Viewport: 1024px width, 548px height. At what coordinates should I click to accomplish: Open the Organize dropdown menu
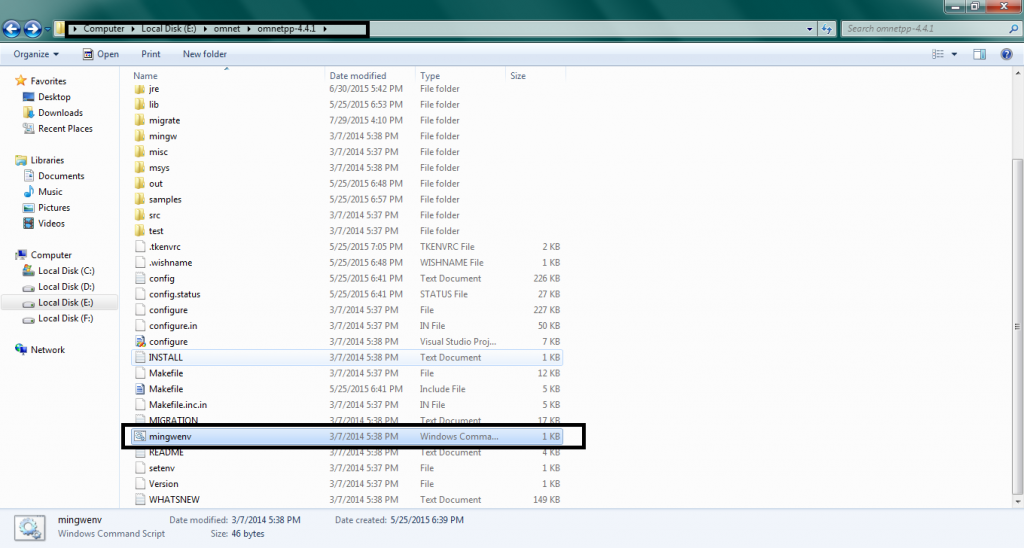point(36,54)
